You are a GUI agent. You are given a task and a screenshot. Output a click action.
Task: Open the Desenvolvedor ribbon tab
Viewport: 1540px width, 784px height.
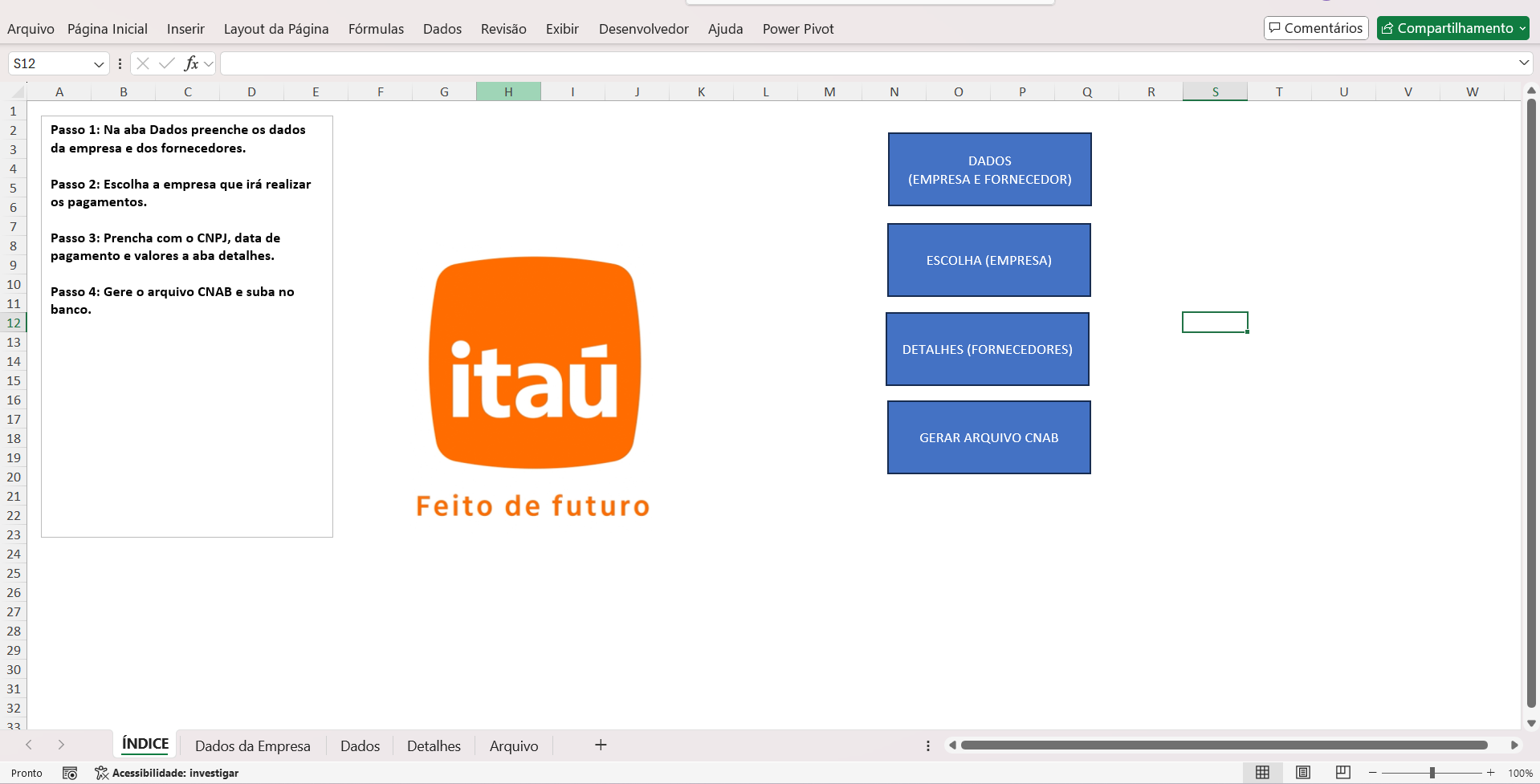pyautogui.click(x=643, y=29)
